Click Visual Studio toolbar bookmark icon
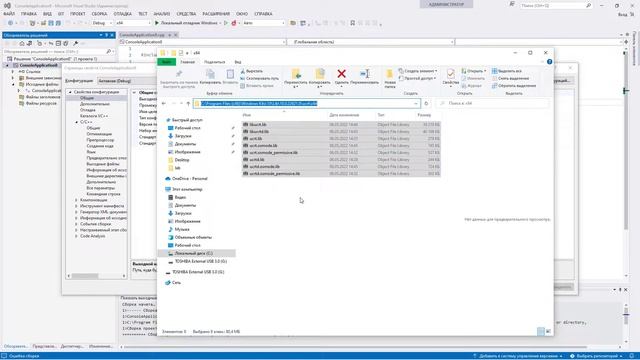This screenshot has width=640, height=360. [353, 23]
